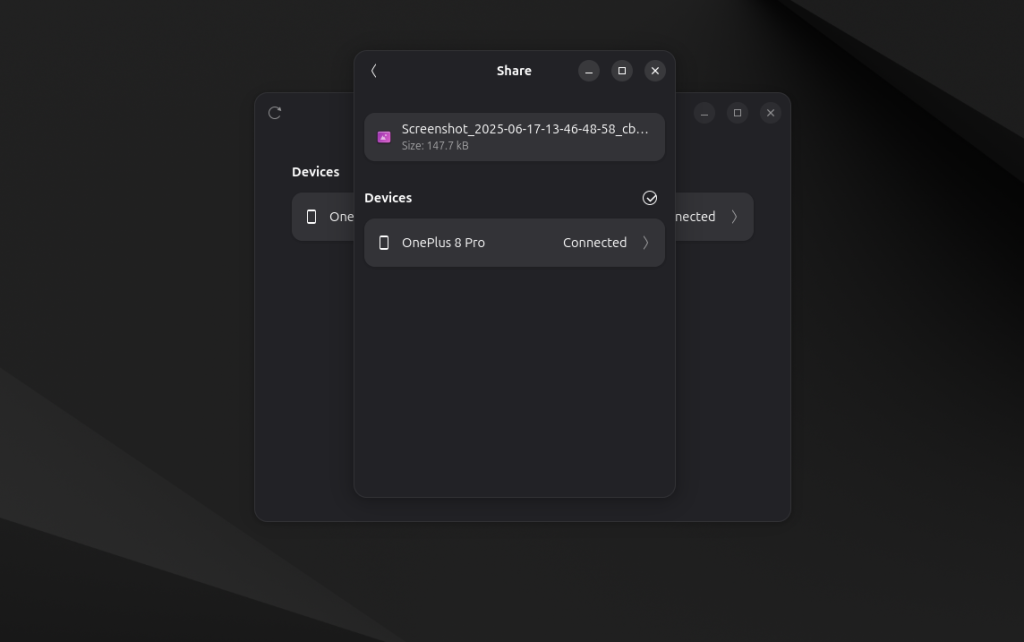Go back using the Share dialog's back arrow

(374, 71)
